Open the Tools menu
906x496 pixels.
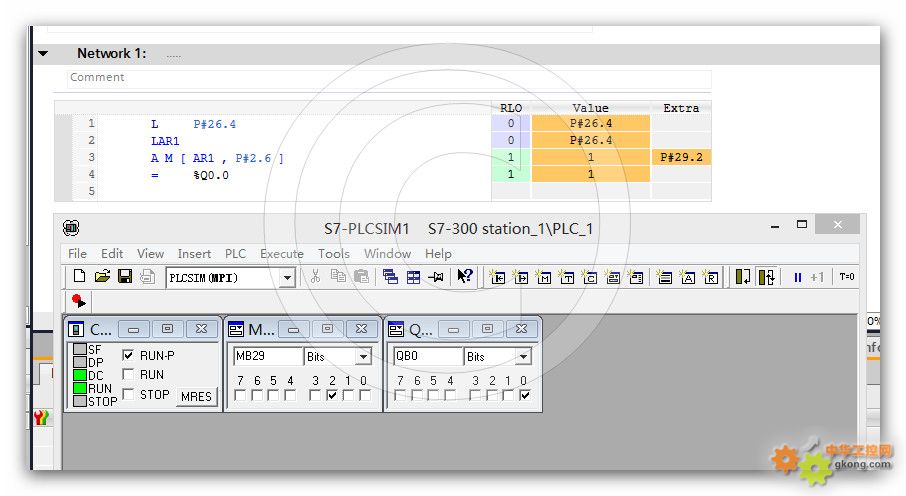(333, 253)
